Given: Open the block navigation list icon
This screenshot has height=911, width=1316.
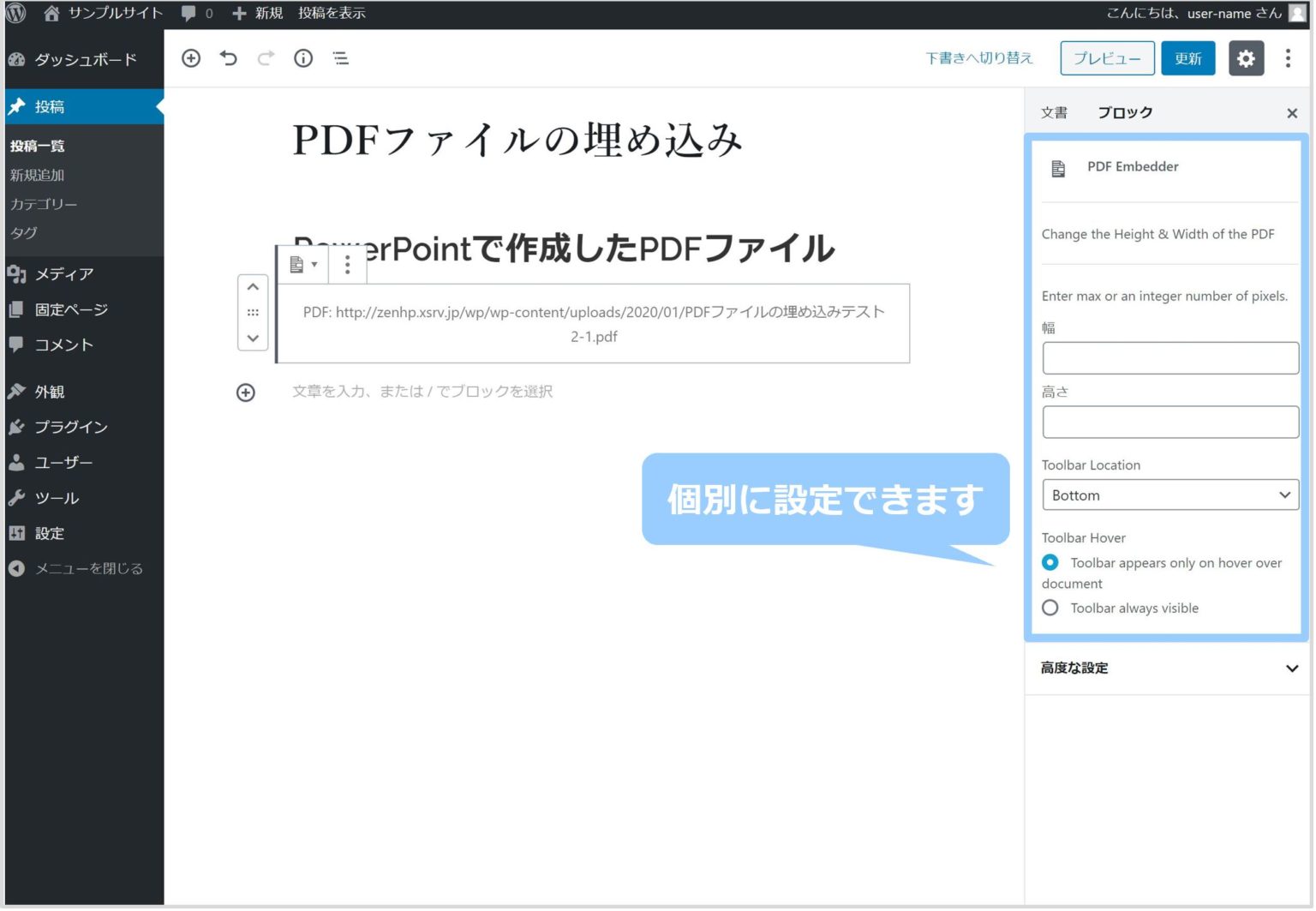Looking at the screenshot, I should click(340, 58).
